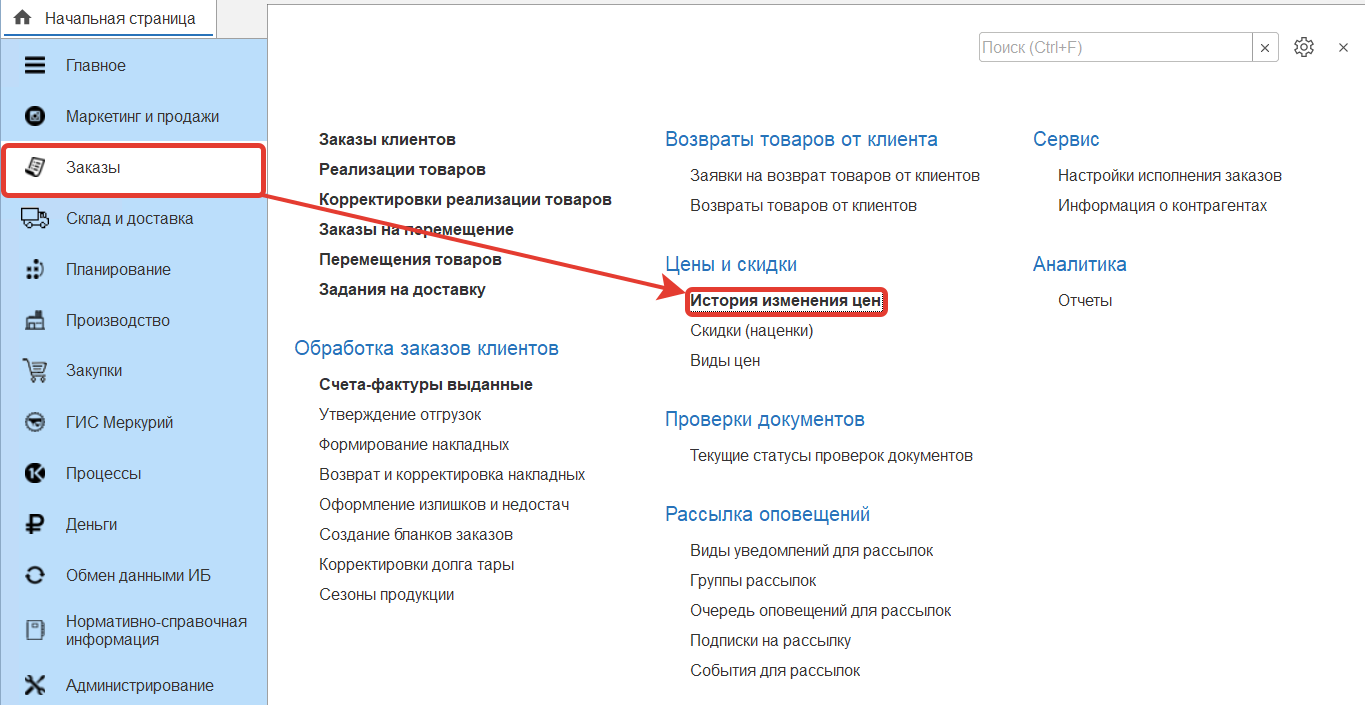The image size is (1365, 705).
Task: Open the settings gear next to search
Action: [1303, 47]
